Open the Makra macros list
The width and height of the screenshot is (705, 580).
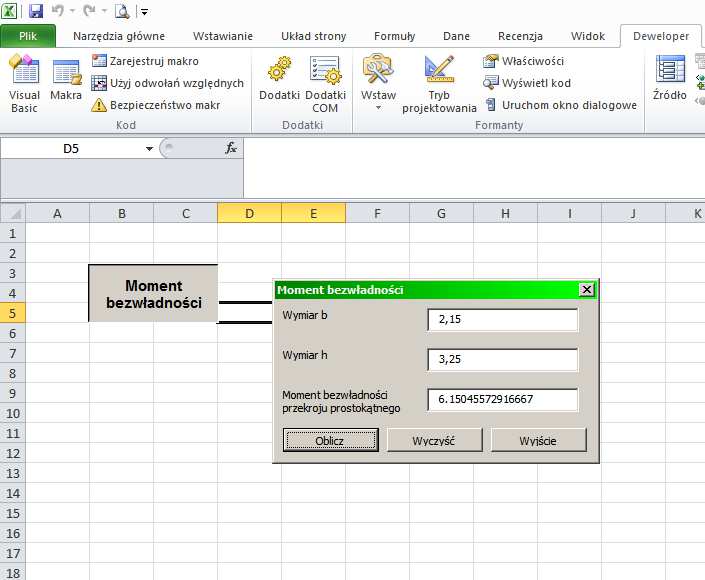pyautogui.click(x=66, y=79)
